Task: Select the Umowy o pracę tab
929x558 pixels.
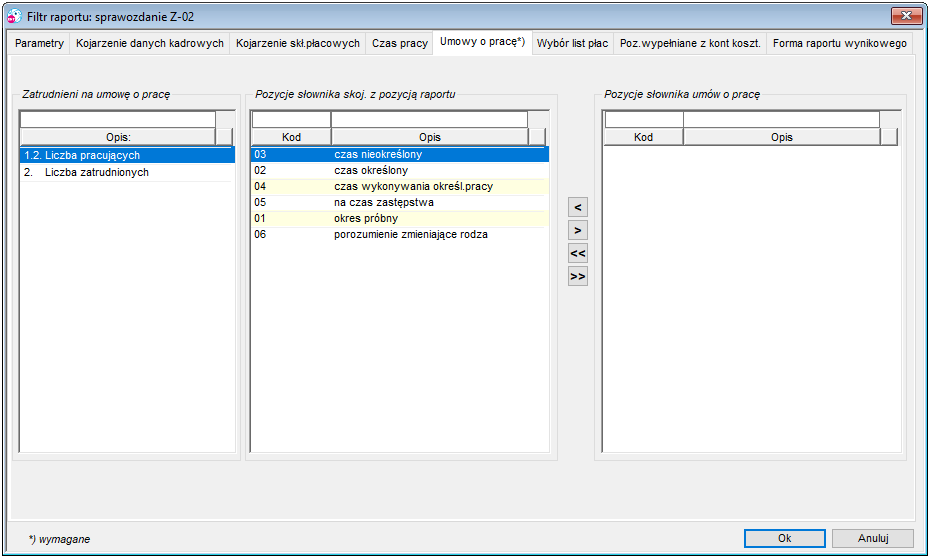Action: pos(482,42)
